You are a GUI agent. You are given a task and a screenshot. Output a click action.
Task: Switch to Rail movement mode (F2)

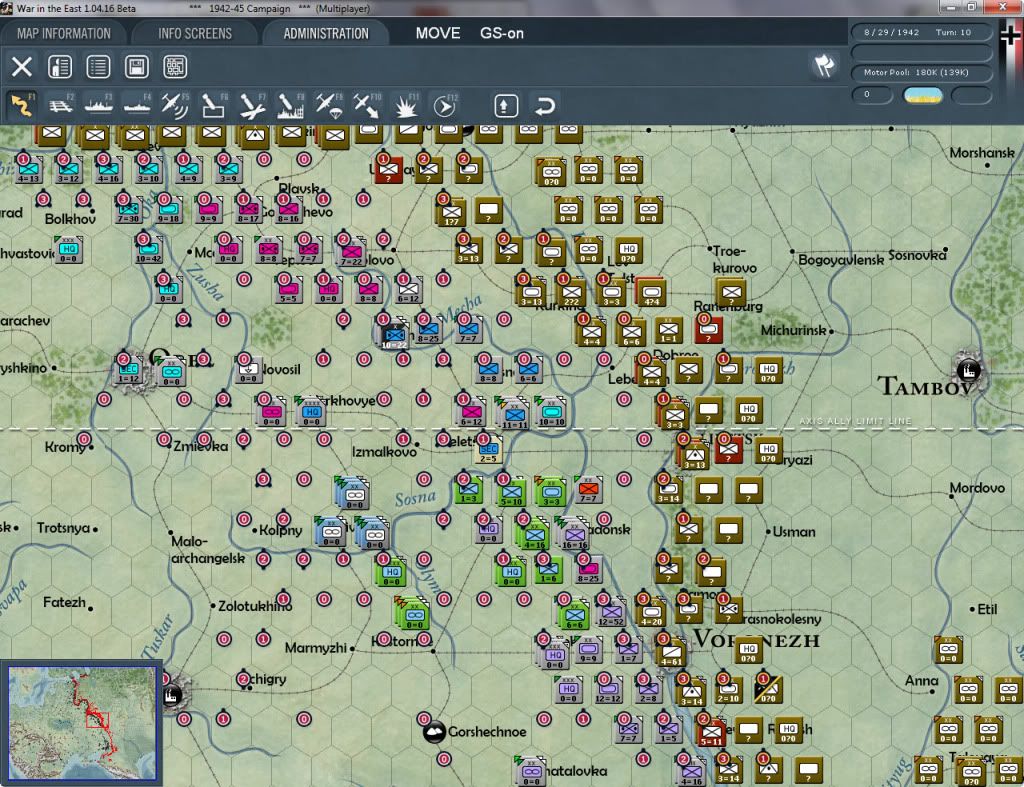[61, 105]
